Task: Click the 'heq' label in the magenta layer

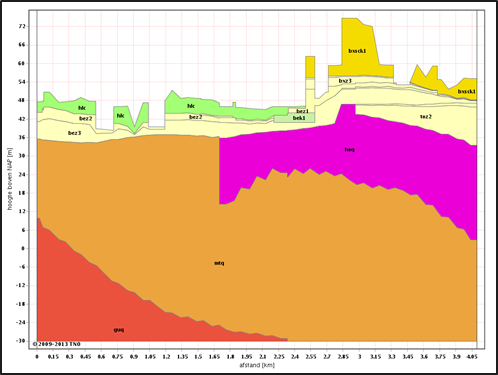Action: tap(349, 149)
